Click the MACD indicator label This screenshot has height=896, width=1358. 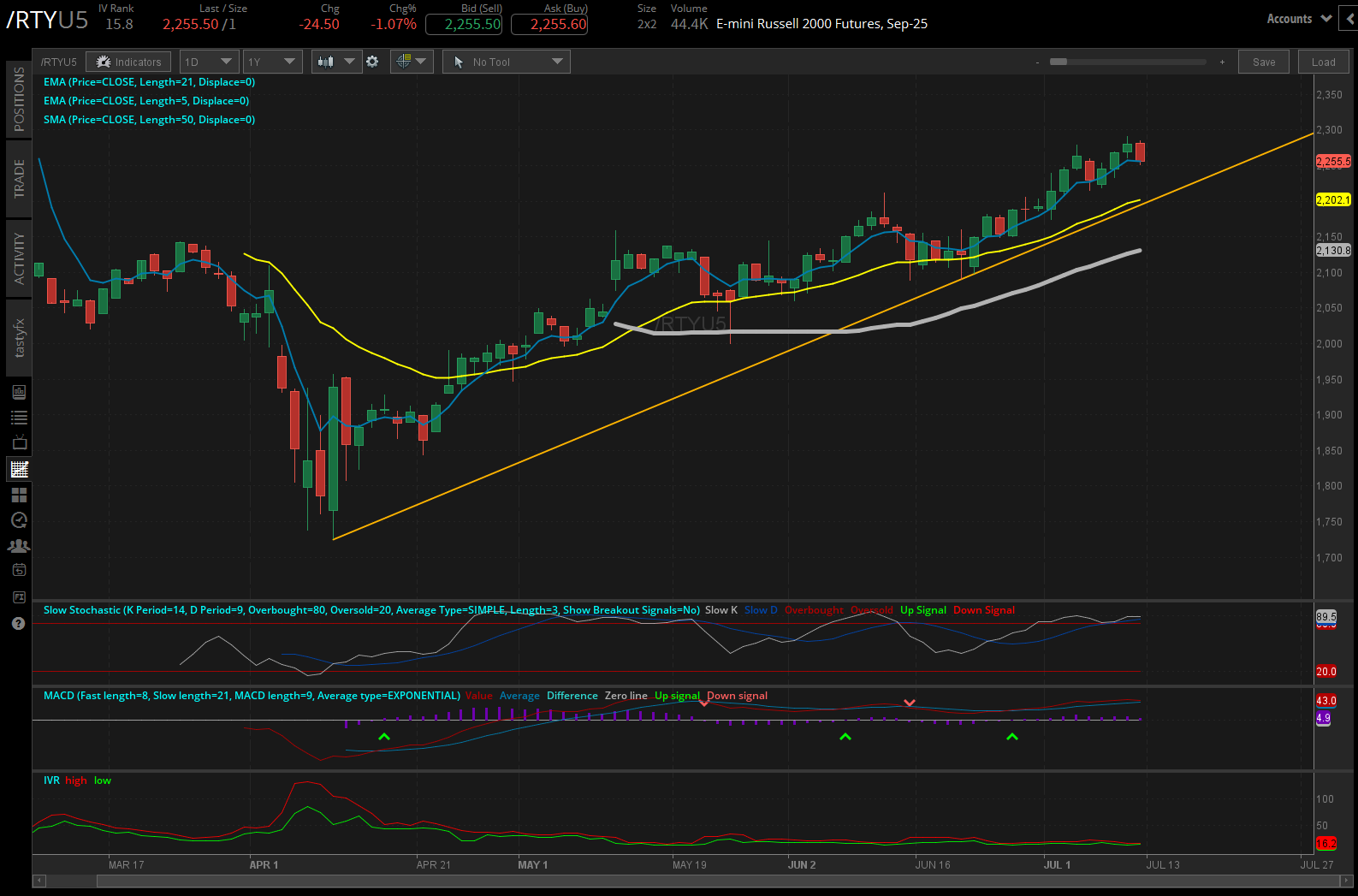[252, 696]
